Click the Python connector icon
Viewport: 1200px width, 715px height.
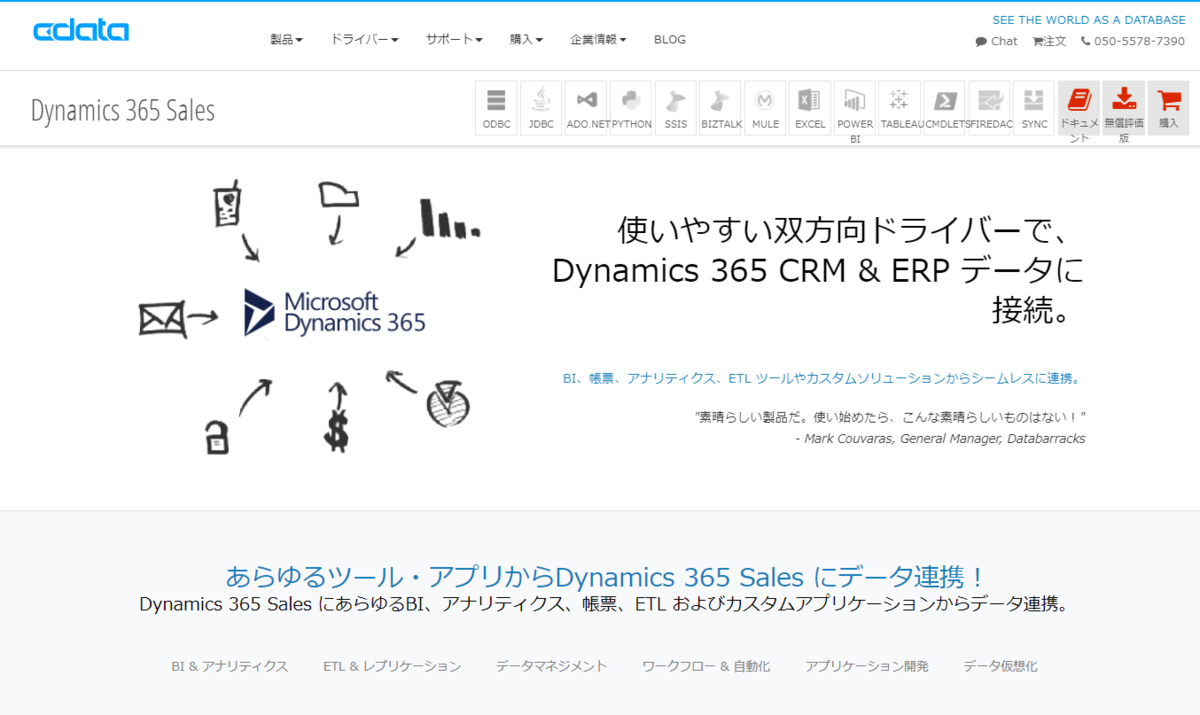click(x=631, y=108)
